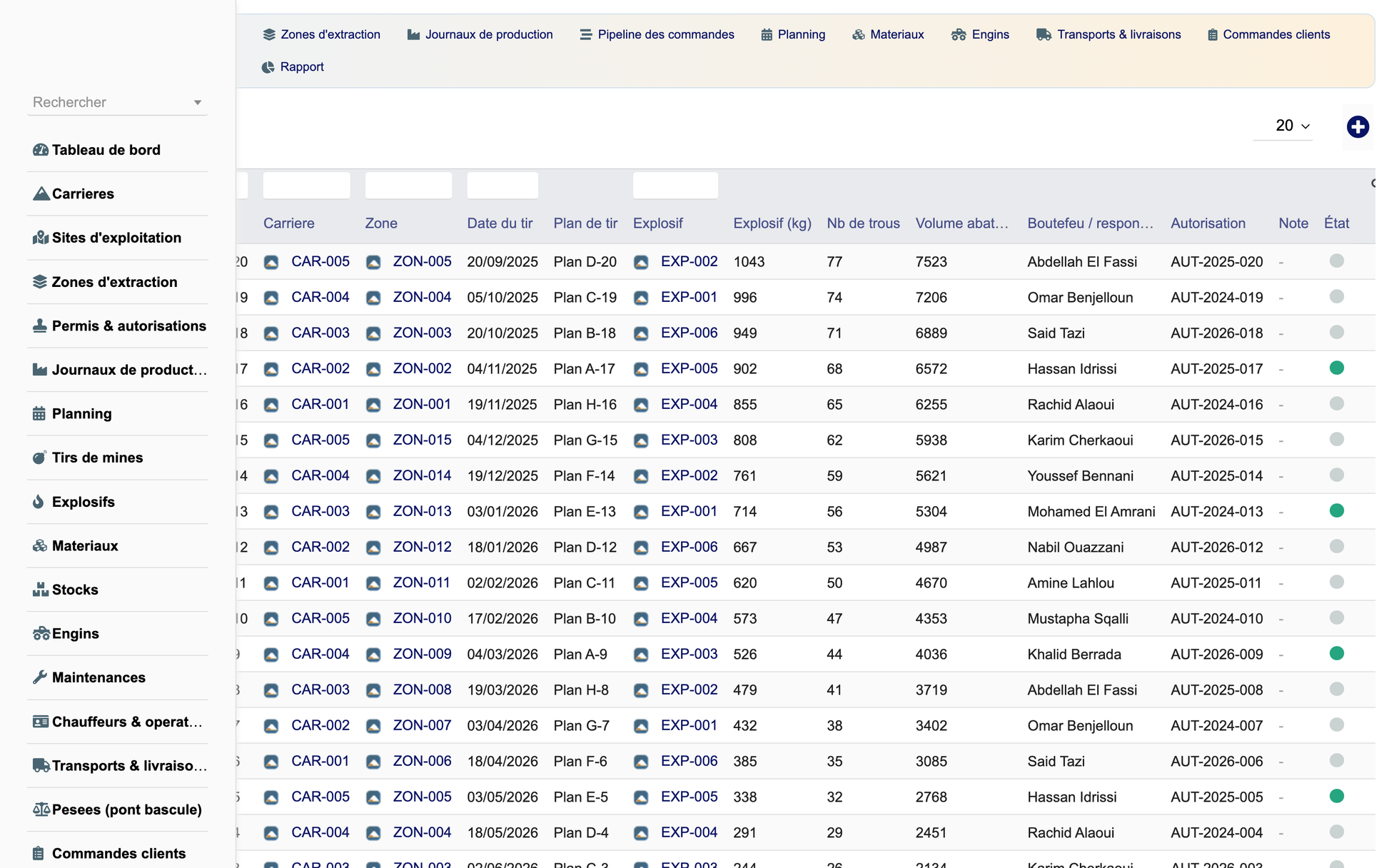Open the EXP-004 link in row Plan B-10
This screenshot has width=1389, height=868.
click(x=690, y=618)
